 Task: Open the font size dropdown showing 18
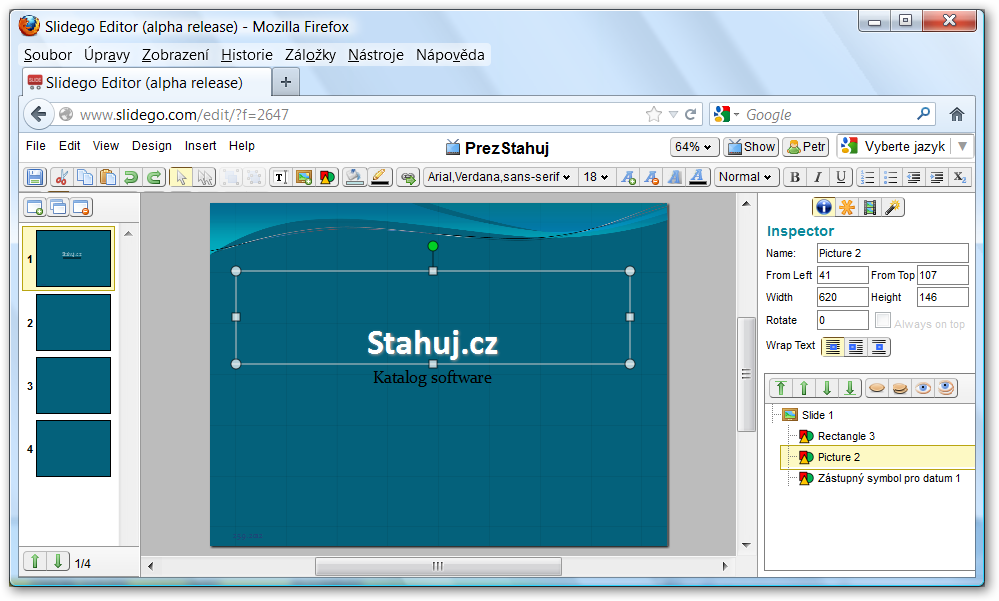(x=596, y=177)
